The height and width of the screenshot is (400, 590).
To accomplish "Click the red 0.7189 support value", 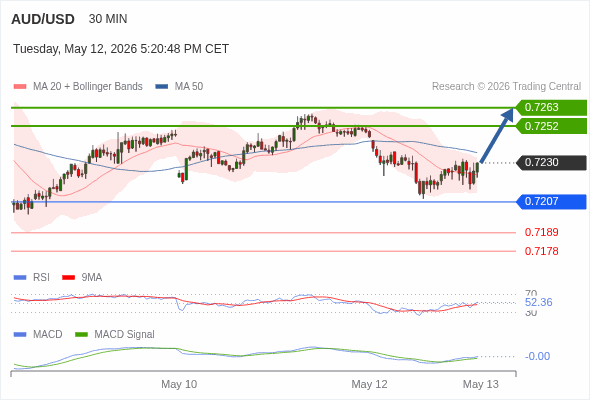I will (541, 232).
